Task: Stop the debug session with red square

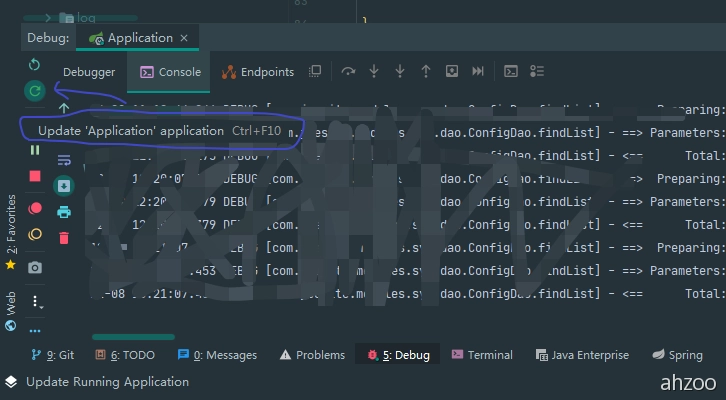Action: click(35, 176)
